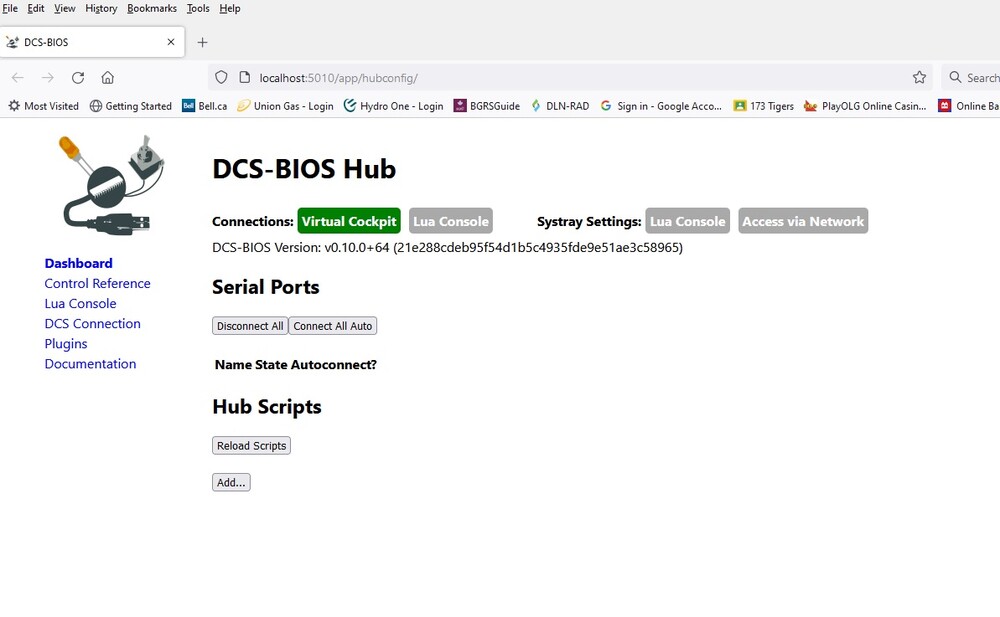Open a new browser tab
Screen dimensions: 1000x617
click(x=202, y=41)
